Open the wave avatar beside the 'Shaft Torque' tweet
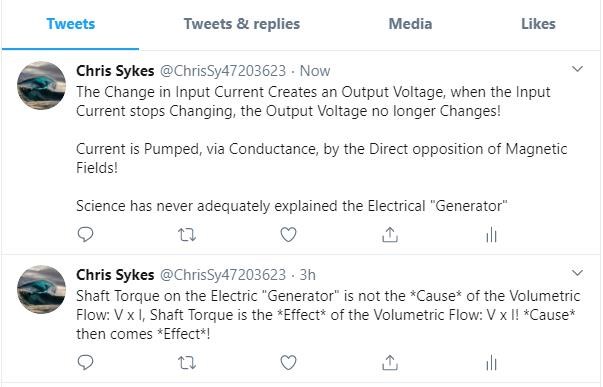This screenshot has width=603, height=387. point(42,289)
